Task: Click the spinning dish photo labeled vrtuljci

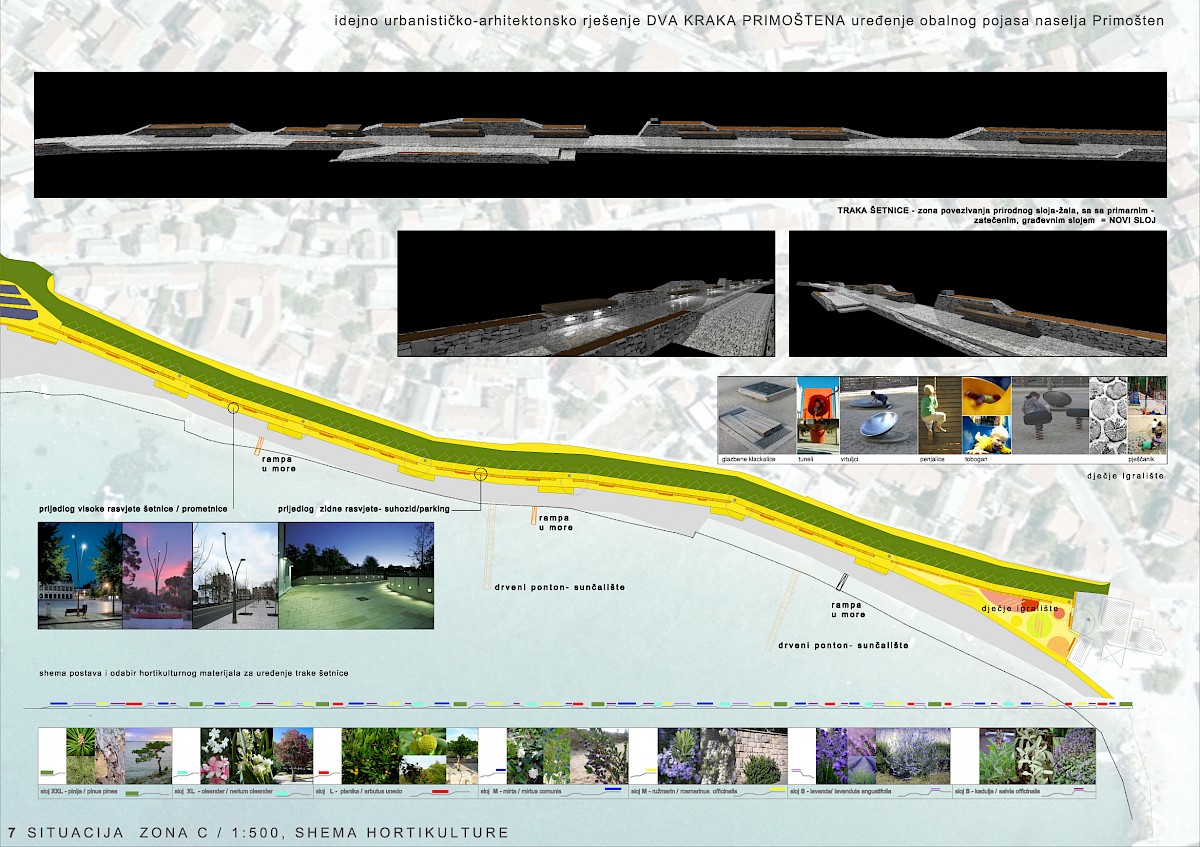Action: (878, 414)
